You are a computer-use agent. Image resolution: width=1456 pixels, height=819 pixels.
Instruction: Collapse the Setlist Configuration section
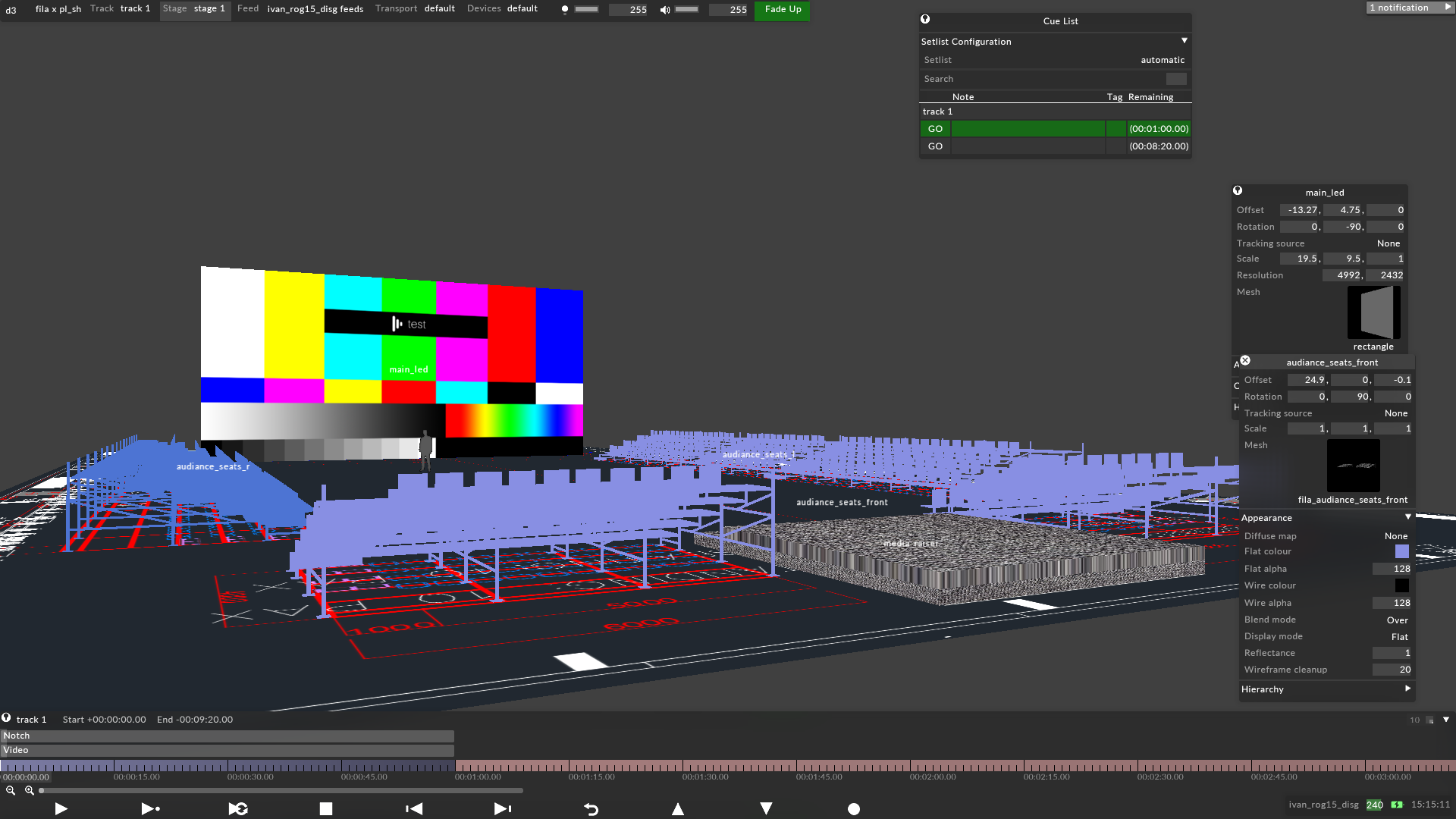1184,41
